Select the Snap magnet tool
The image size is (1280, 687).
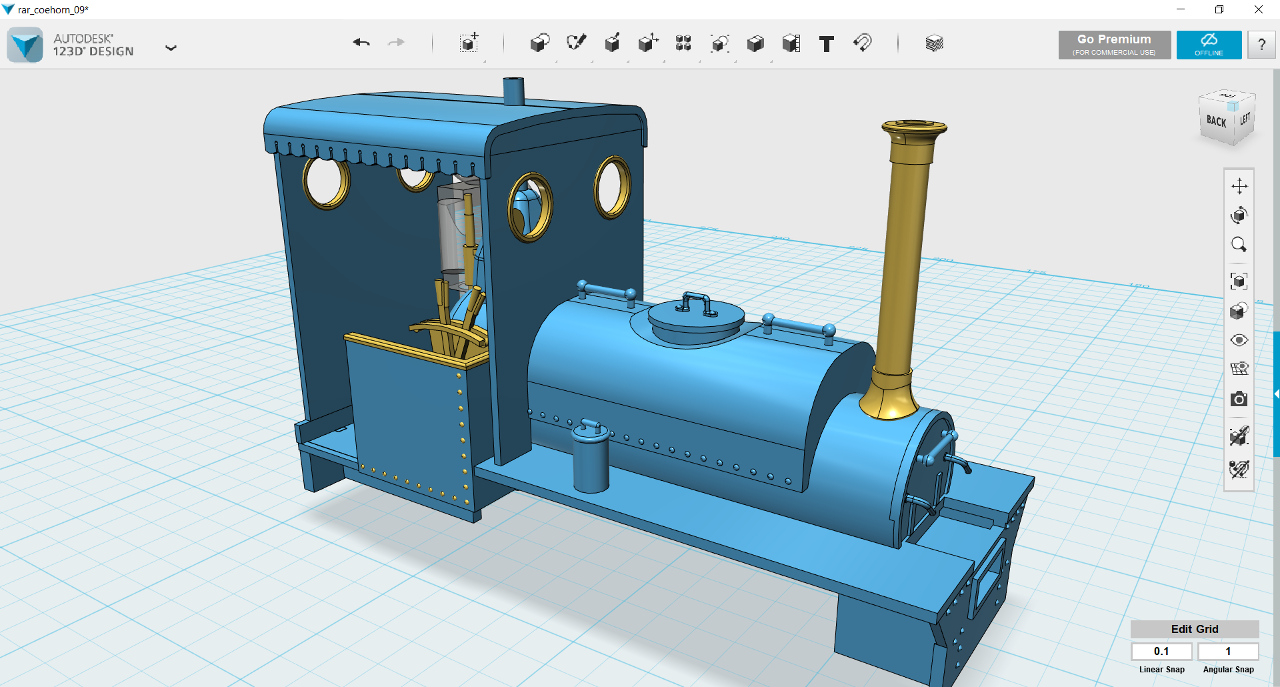click(862, 43)
